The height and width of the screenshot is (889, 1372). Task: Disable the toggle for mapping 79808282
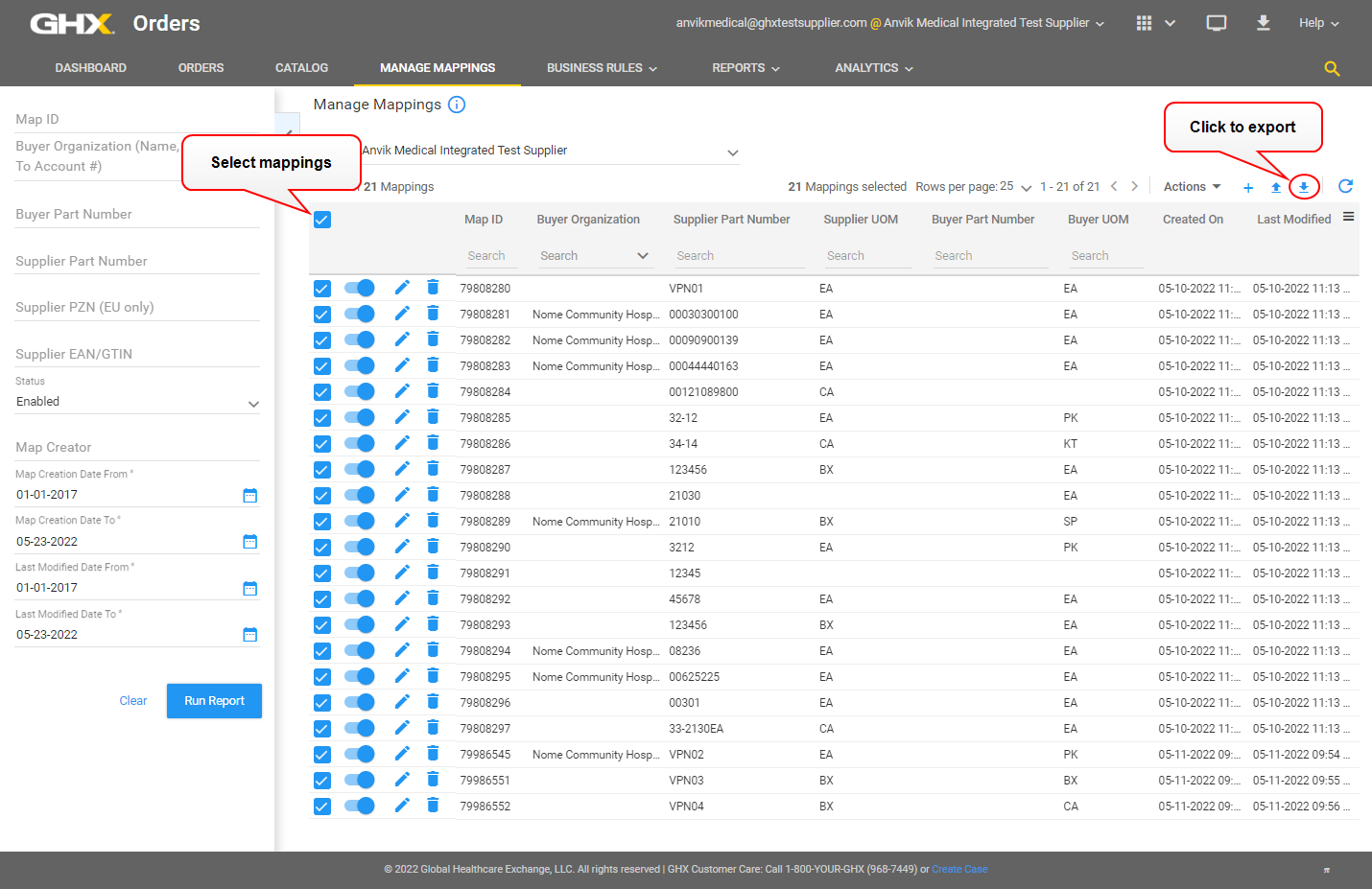[360, 339]
